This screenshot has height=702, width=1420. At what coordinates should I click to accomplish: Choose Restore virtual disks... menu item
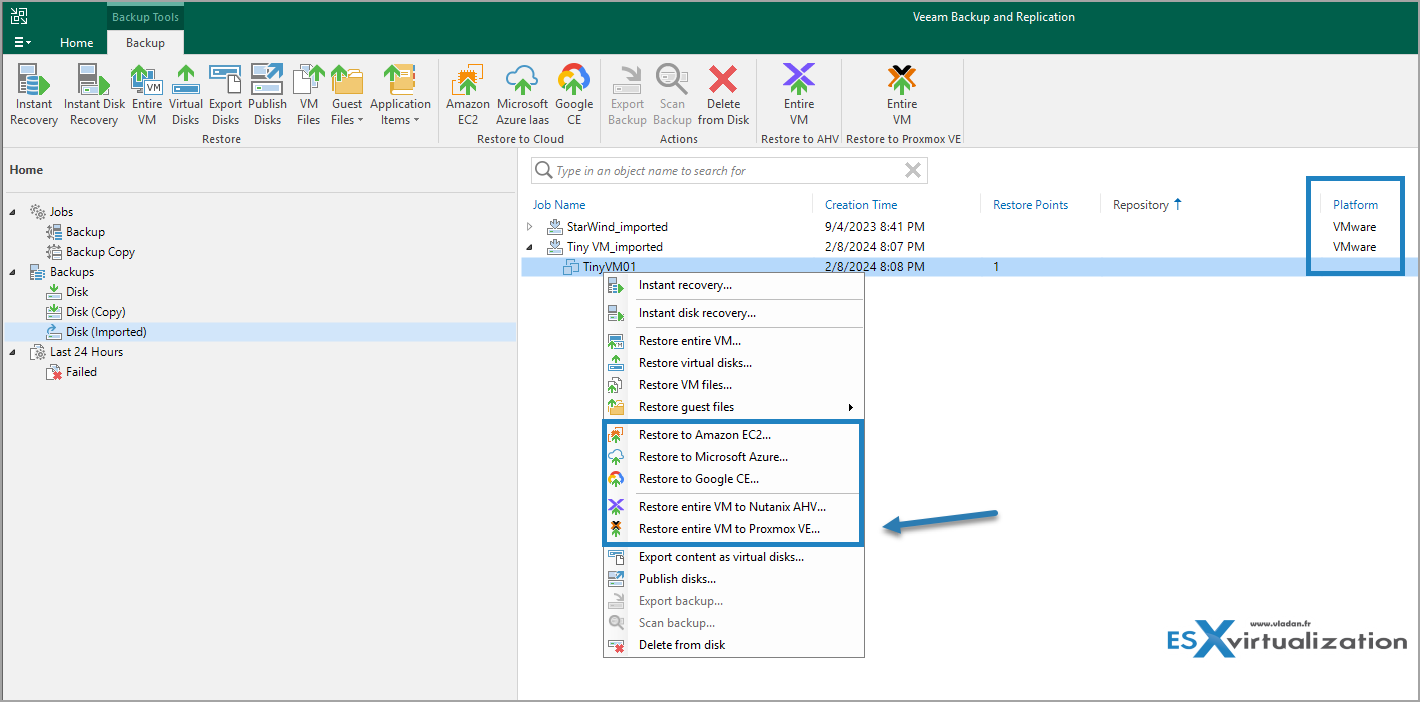734,363
